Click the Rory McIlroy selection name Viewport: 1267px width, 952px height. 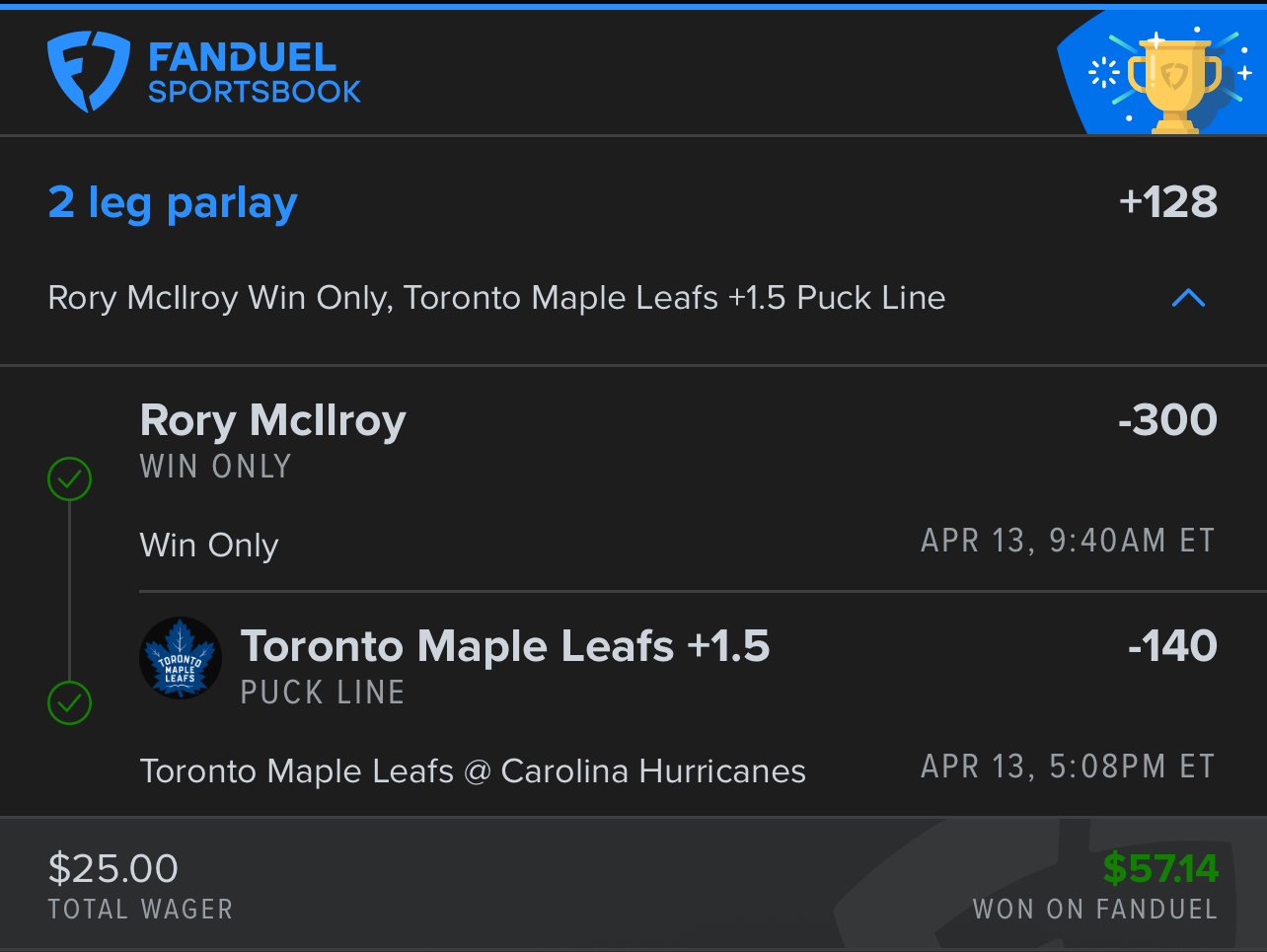click(273, 421)
